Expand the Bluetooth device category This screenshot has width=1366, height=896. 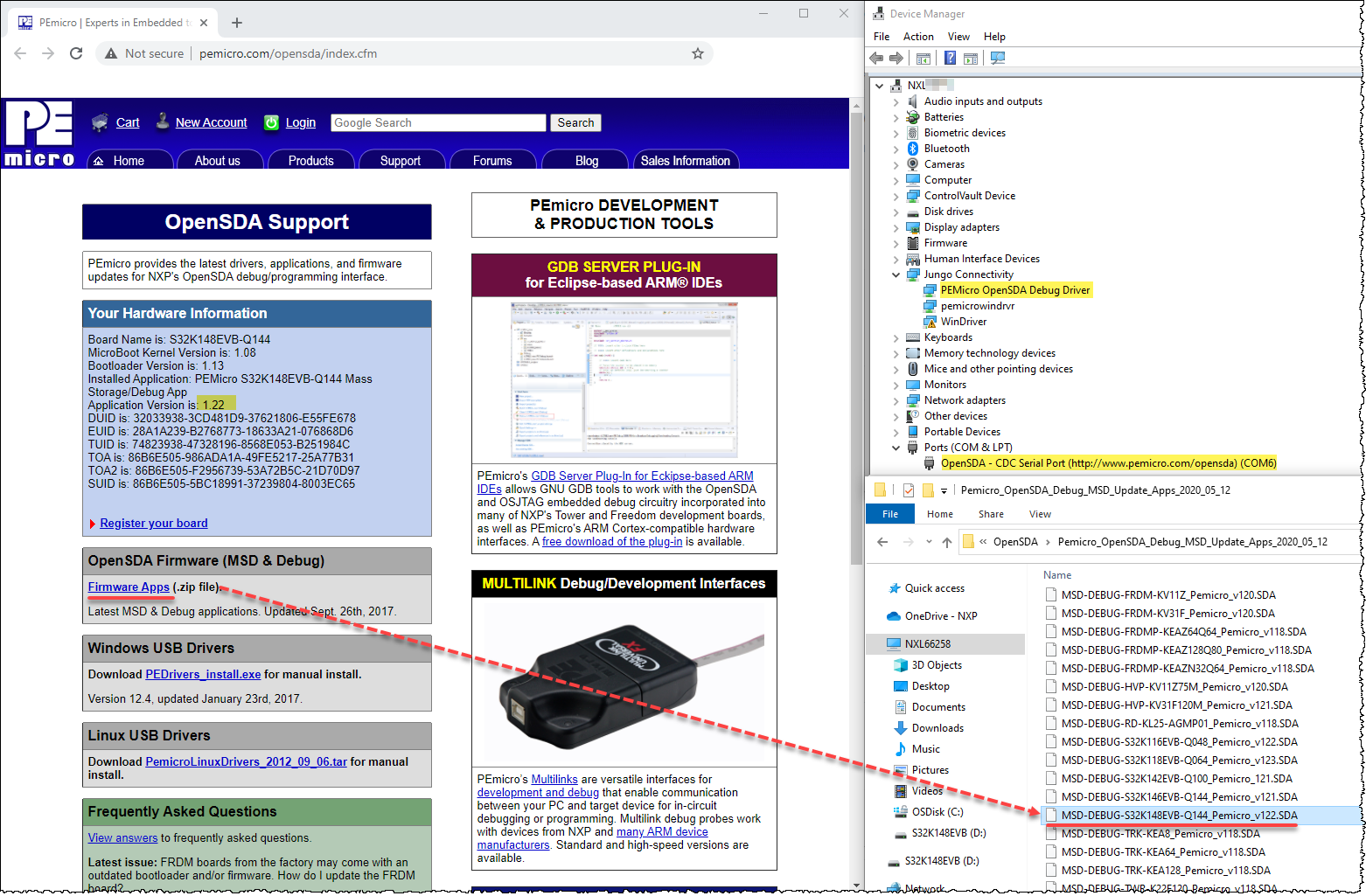pyautogui.click(x=895, y=148)
